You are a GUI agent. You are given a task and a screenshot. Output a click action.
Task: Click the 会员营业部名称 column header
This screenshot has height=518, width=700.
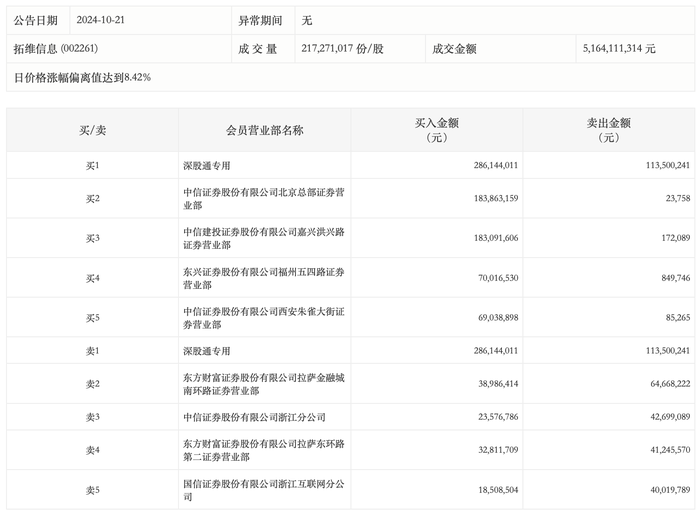click(x=264, y=130)
